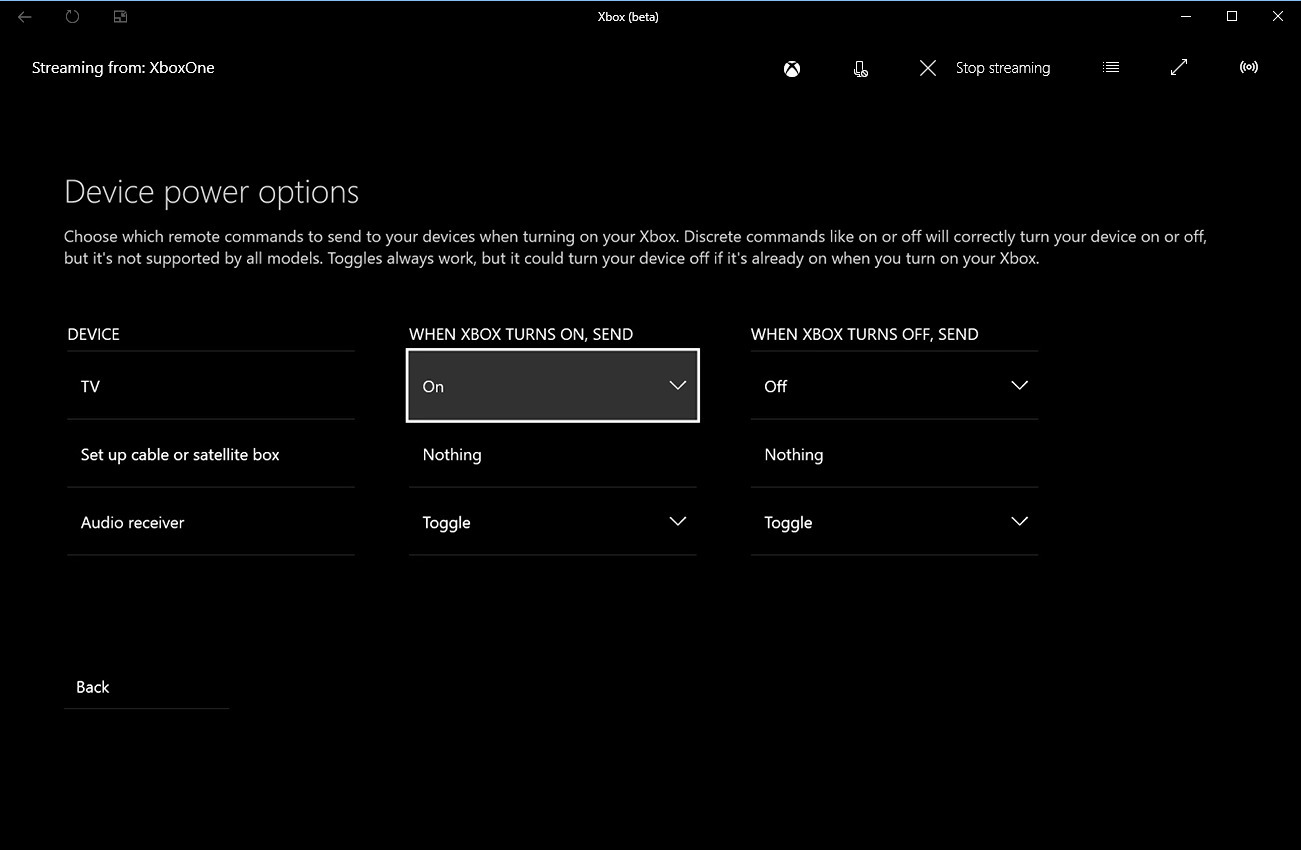Screen dimensions: 1301x850
Task: Open the Off dropdown chevron
Action: [x=1019, y=385]
